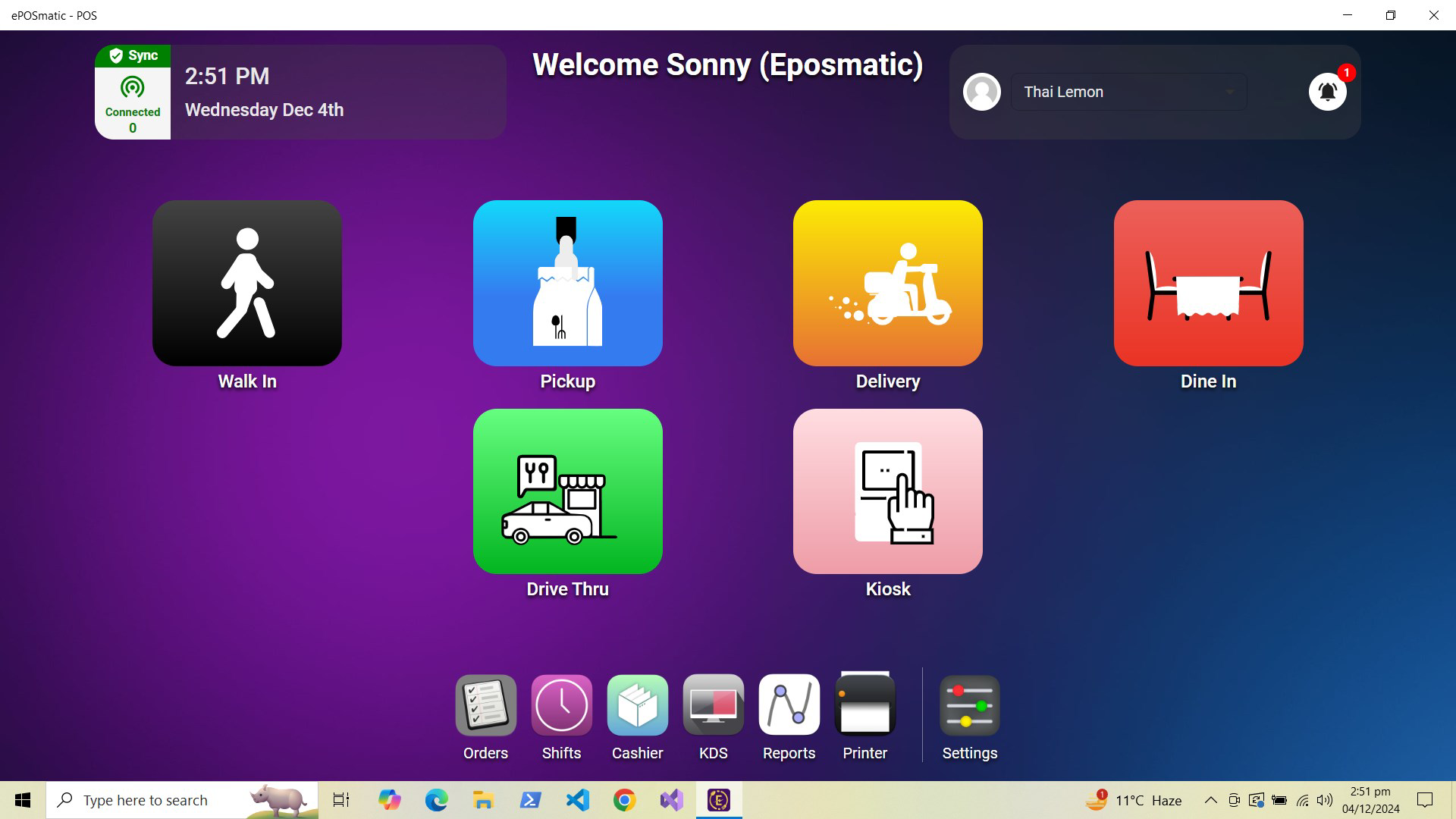The width and height of the screenshot is (1456, 819).
Task: Open the KDS kitchen display icon
Action: (713, 705)
